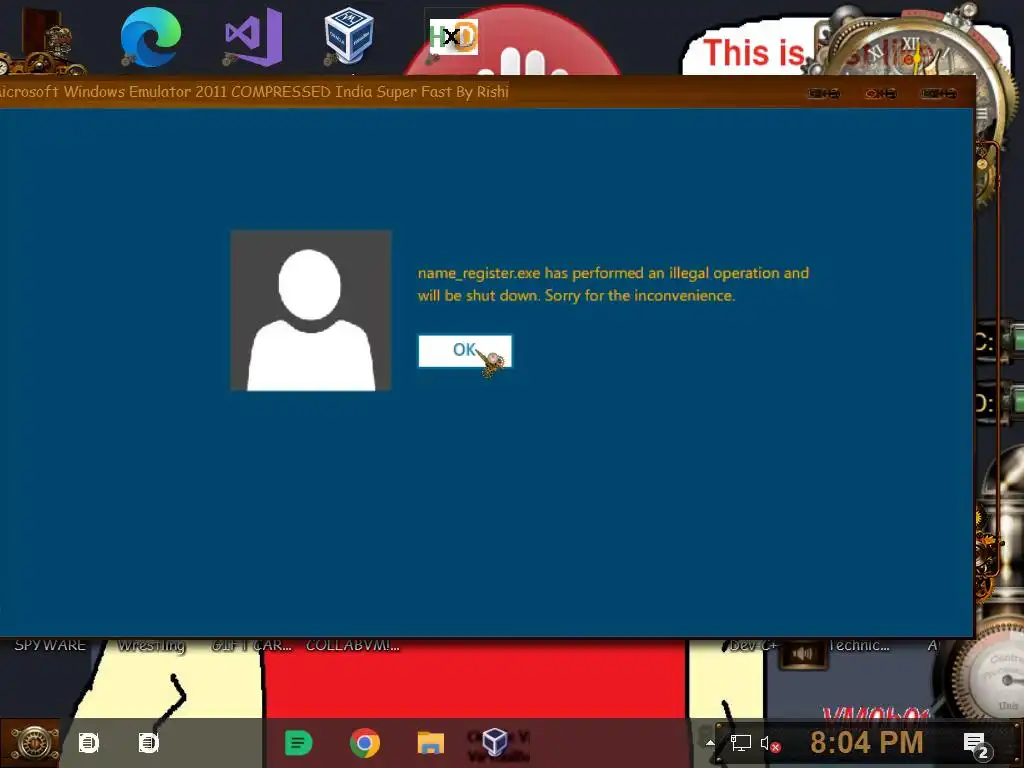The image size is (1024, 768).
Task: Open the green chat app in taskbar
Action: pos(298,743)
